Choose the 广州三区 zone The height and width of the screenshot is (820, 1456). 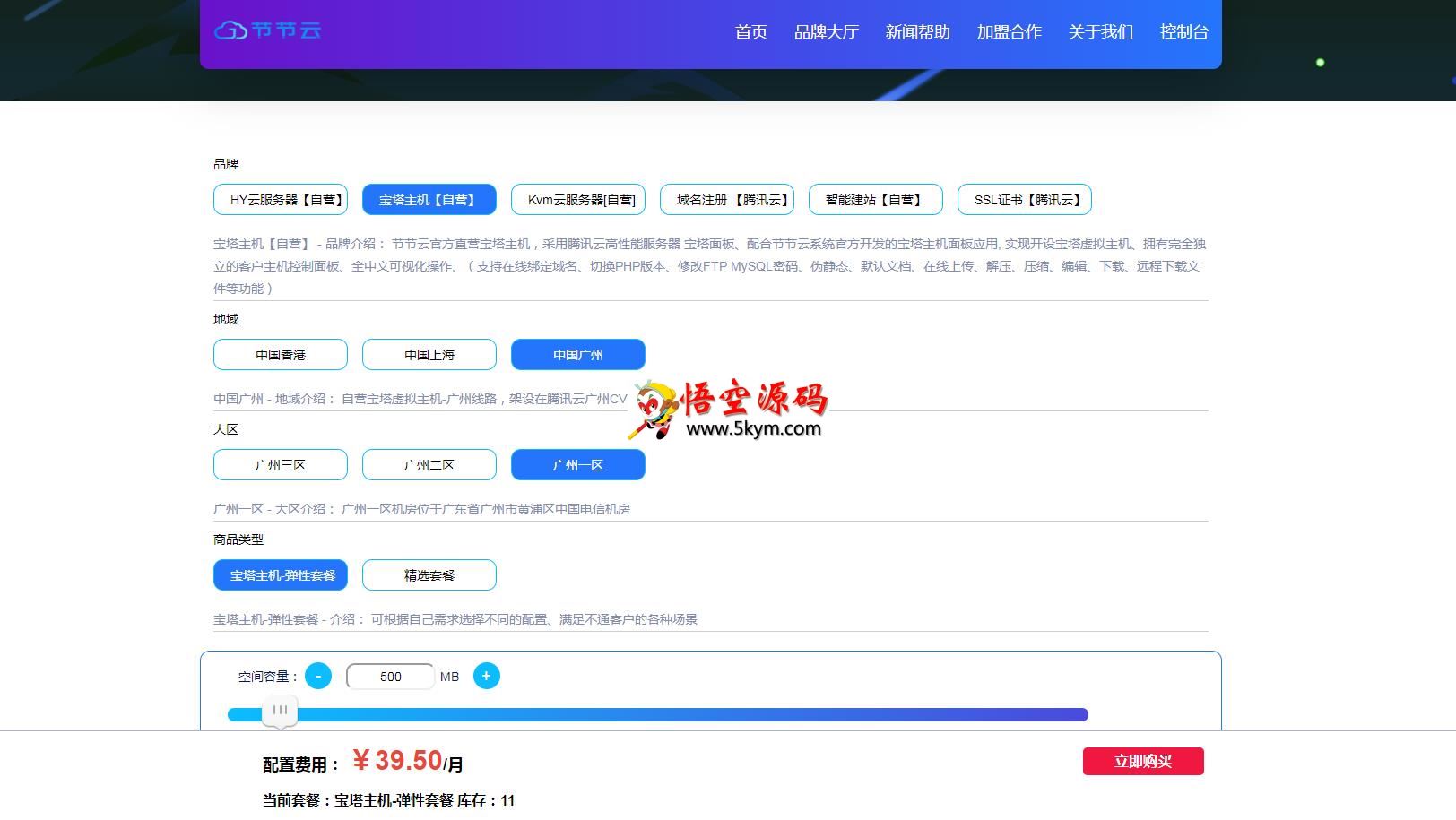click(x=281, y=465)
